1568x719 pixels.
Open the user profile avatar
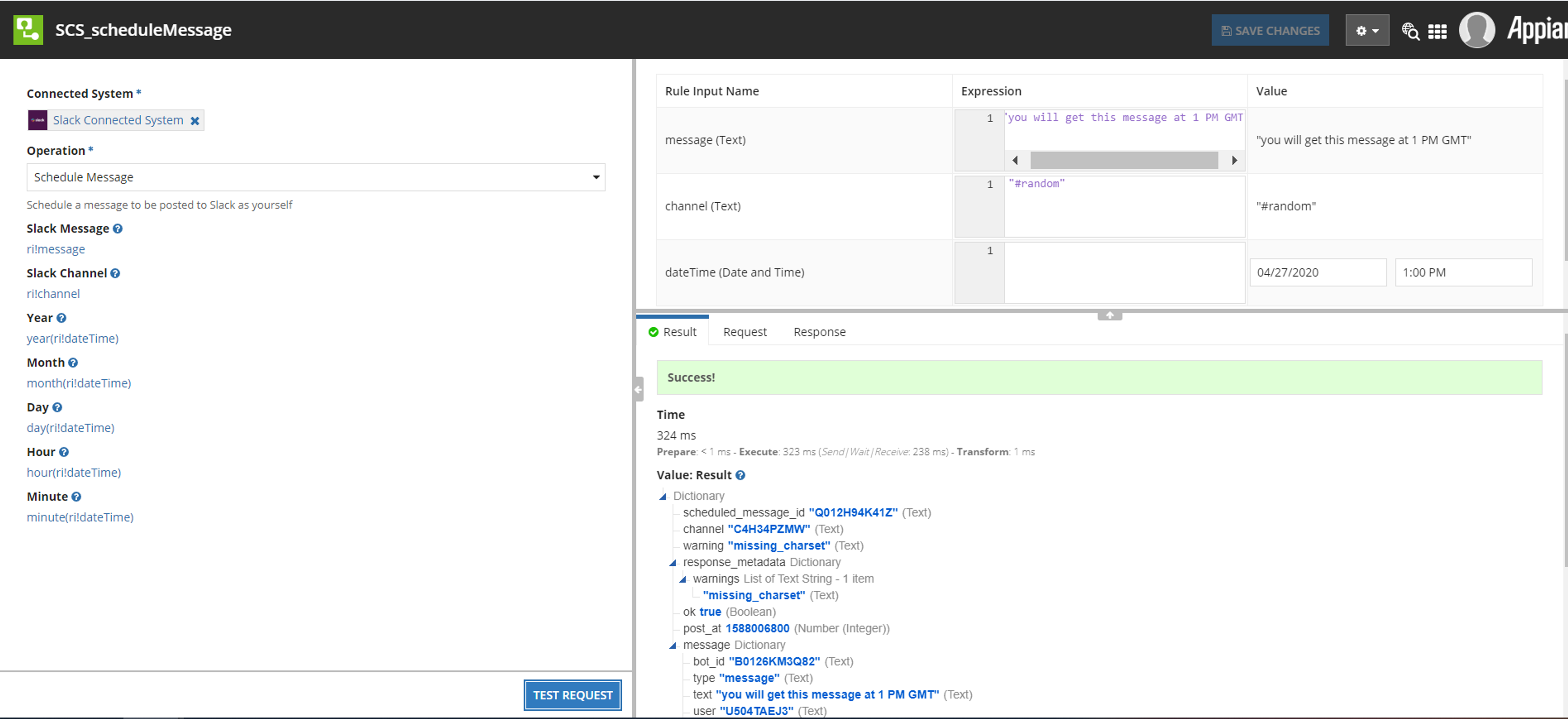(x=1477, y=30)
